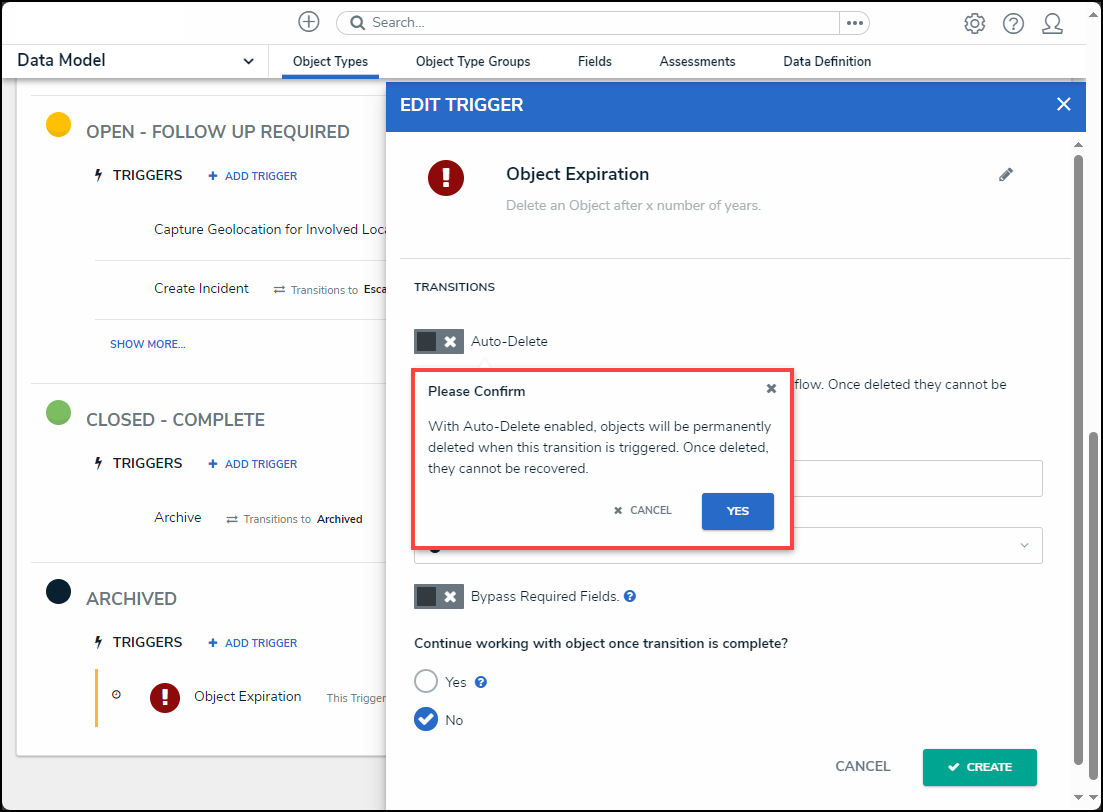Expand the Data Model dropdown
Screen dimensions: 1103x812
[x=248, y=61]
